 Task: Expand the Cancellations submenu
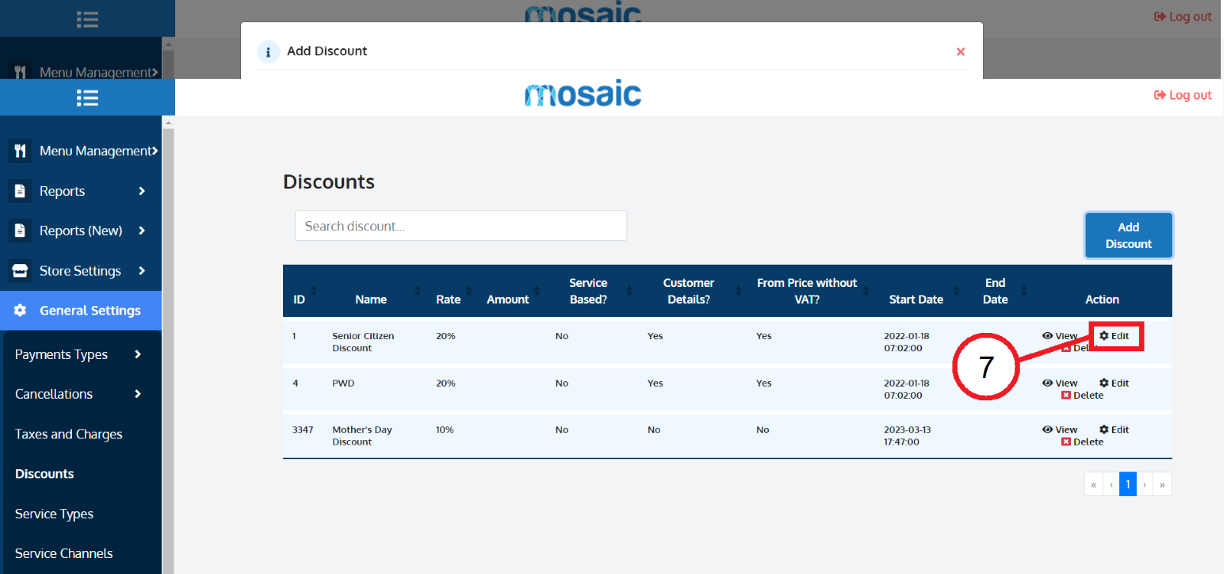[137, 394]
